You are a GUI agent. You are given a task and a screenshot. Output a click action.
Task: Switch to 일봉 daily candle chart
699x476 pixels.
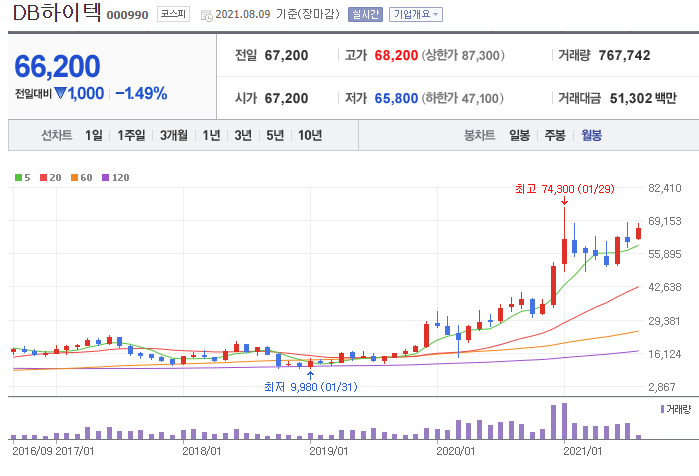tap(519, 135)
